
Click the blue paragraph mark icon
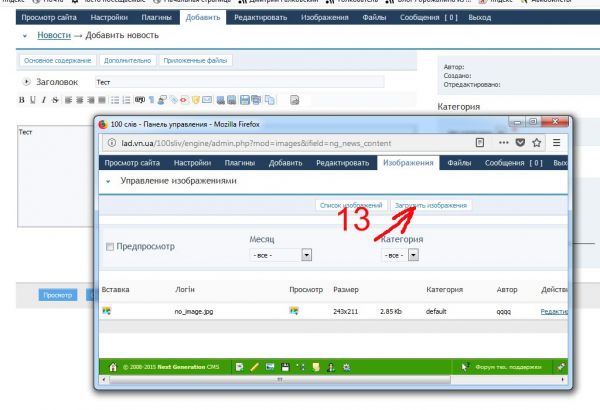(x=152, y=100)
